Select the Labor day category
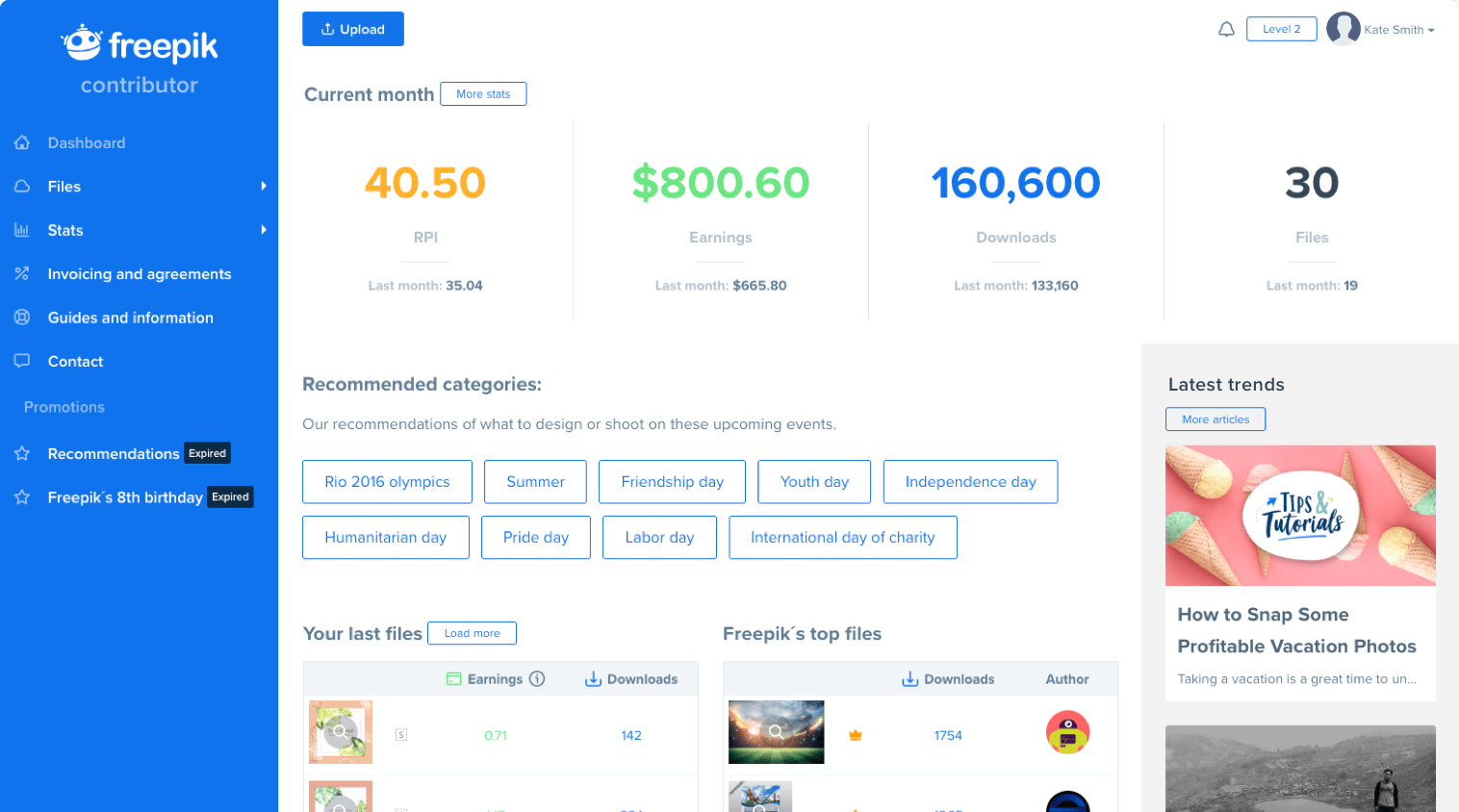1459x812 pixels. point(659,538)
